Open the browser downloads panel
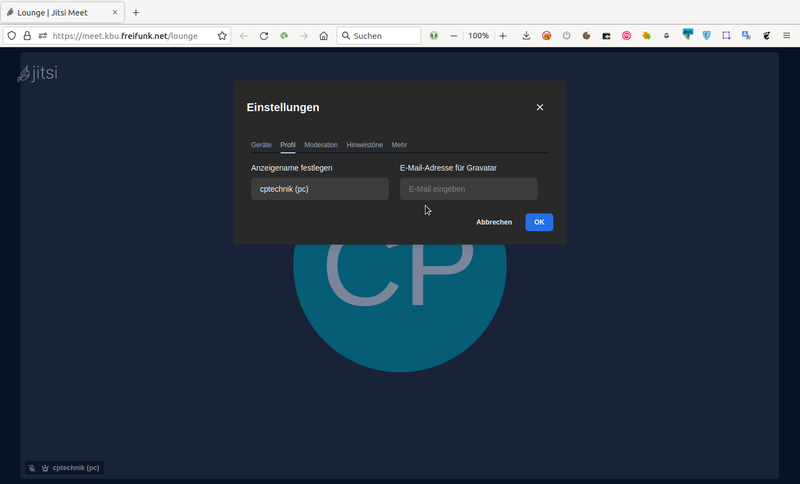800x484 pixels. coord(526,35)
